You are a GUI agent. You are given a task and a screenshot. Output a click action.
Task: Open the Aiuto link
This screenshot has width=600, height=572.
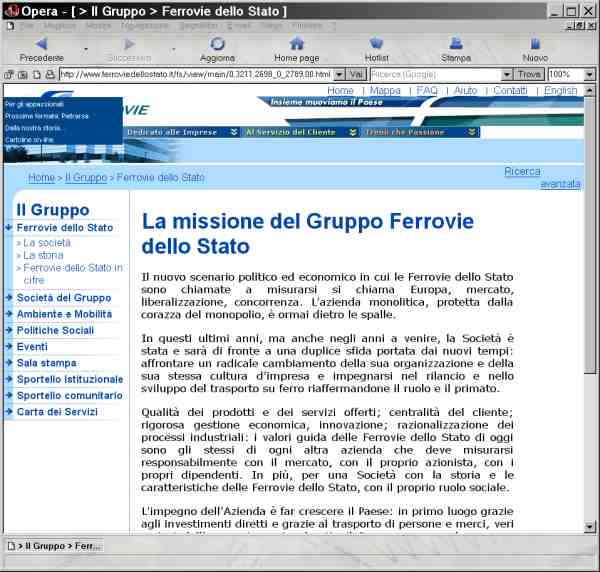click(x=465, y=90)
